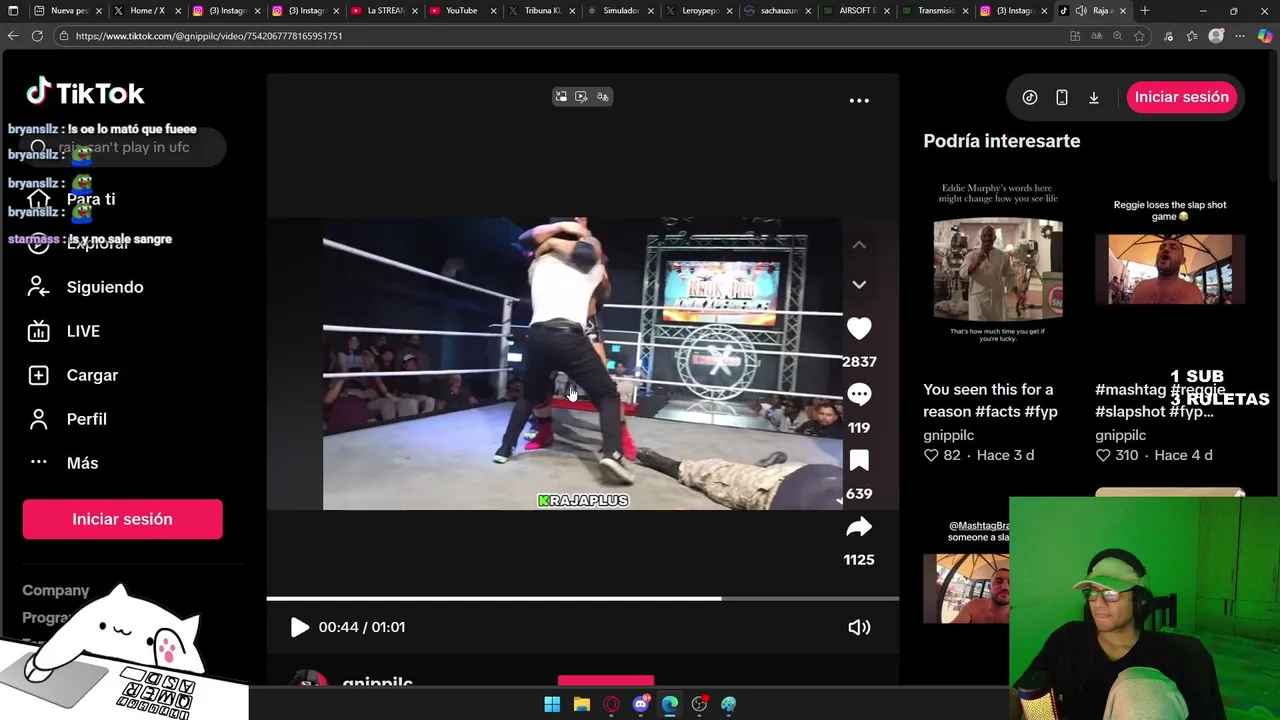Open the browser profile avatar

[x=1216, y=36]
